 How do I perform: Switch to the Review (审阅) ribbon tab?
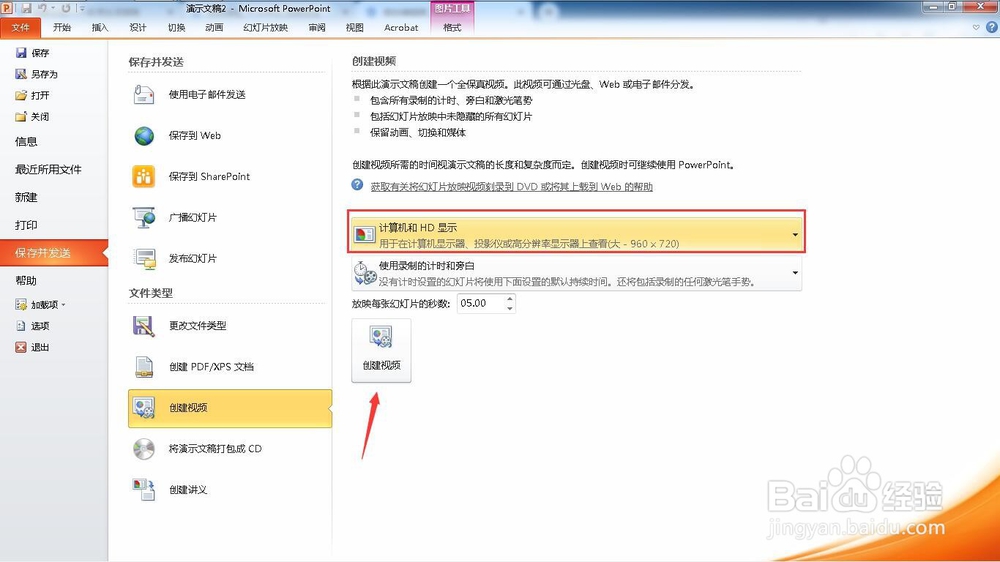point(317,27)
